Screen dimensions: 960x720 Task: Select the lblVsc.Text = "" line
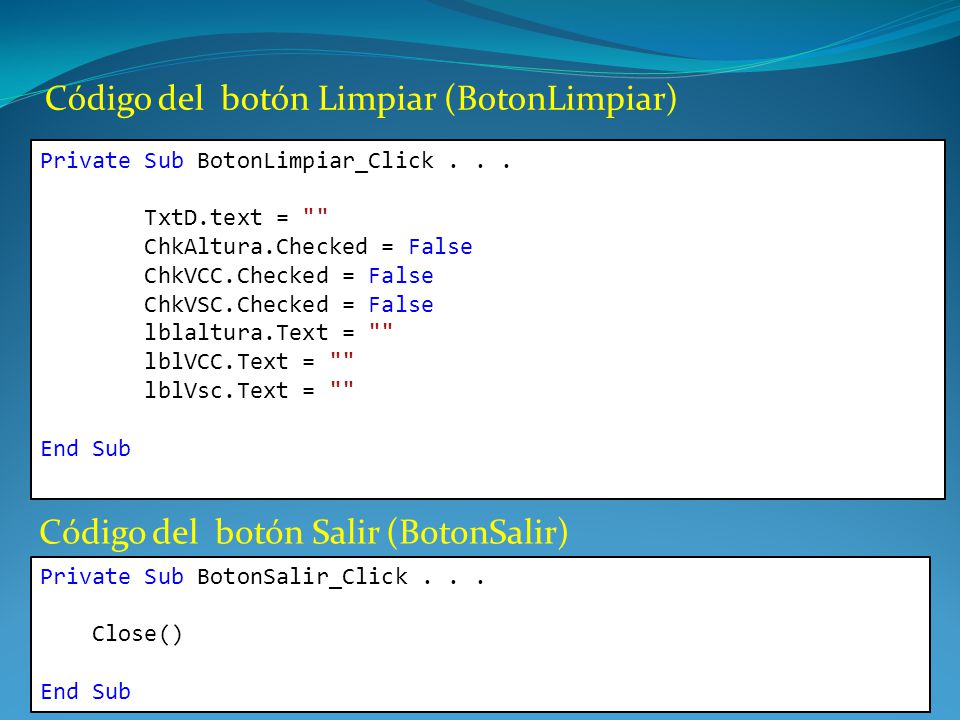point(249,390)
